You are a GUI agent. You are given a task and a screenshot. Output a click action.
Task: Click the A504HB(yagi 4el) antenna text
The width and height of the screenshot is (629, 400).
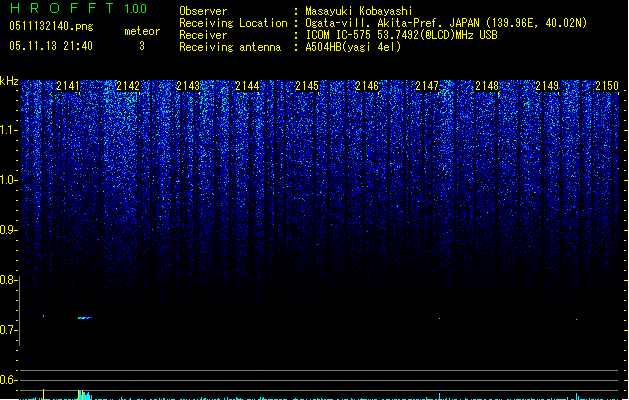[353, 47]
